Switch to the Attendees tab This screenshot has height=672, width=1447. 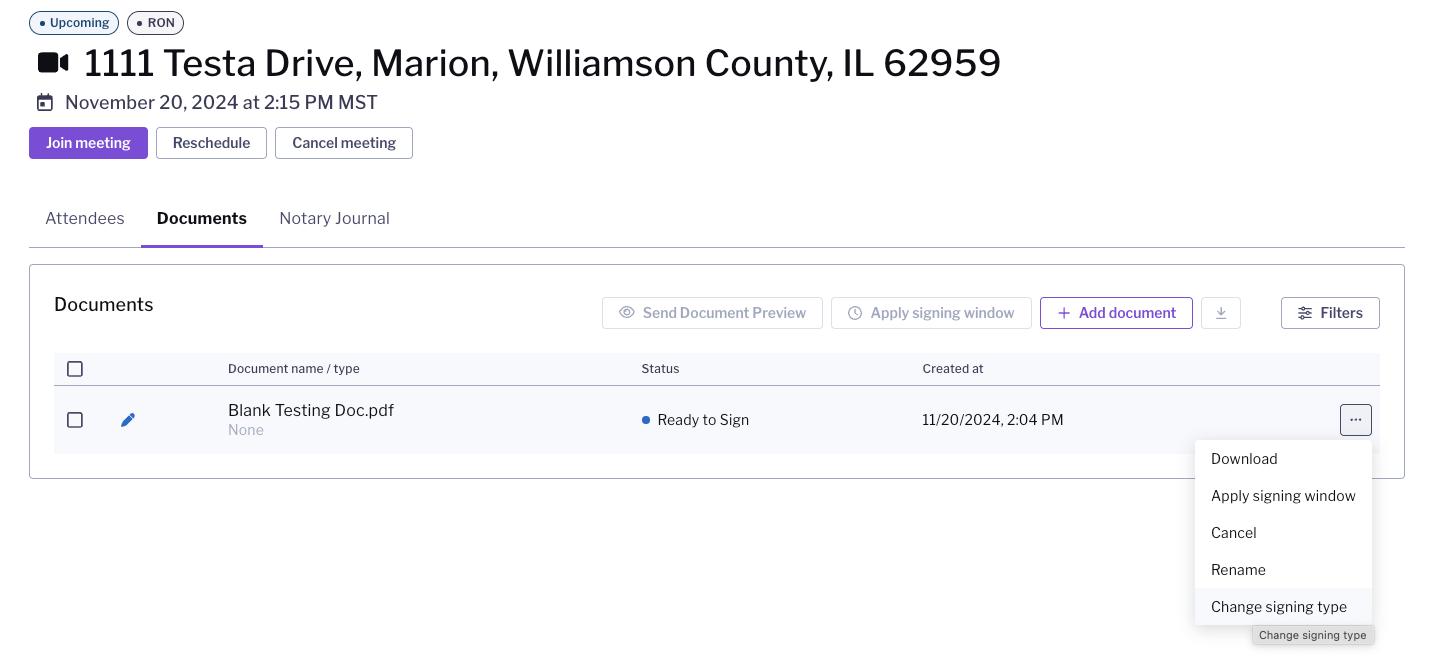85,218
